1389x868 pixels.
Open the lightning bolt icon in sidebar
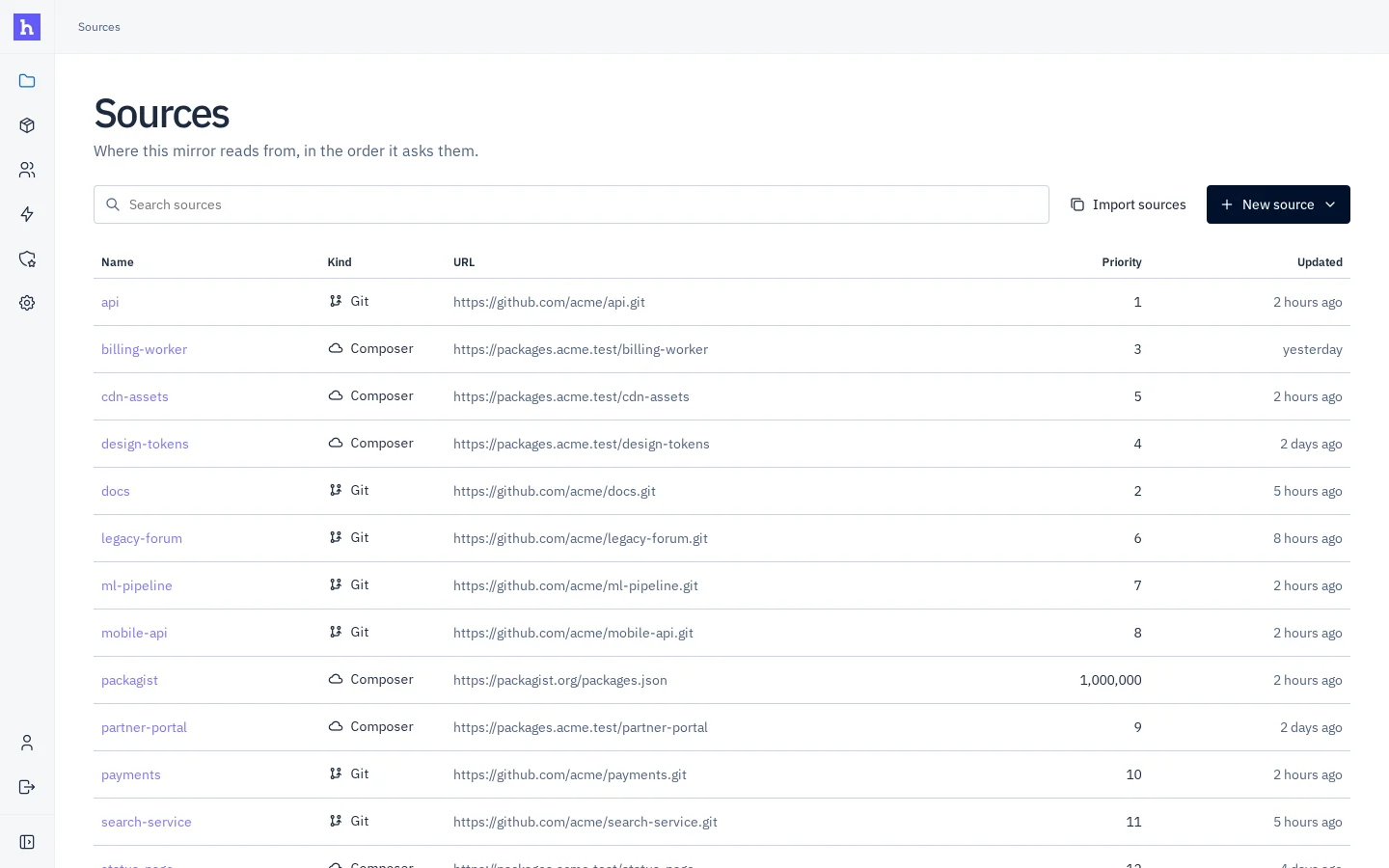(x=27, y=214)
